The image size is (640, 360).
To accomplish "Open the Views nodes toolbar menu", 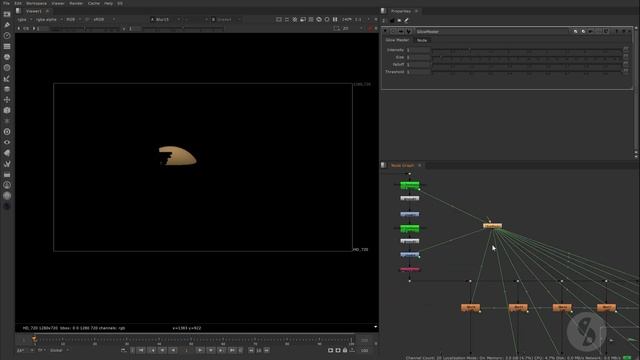I will [x=7, y=142].
